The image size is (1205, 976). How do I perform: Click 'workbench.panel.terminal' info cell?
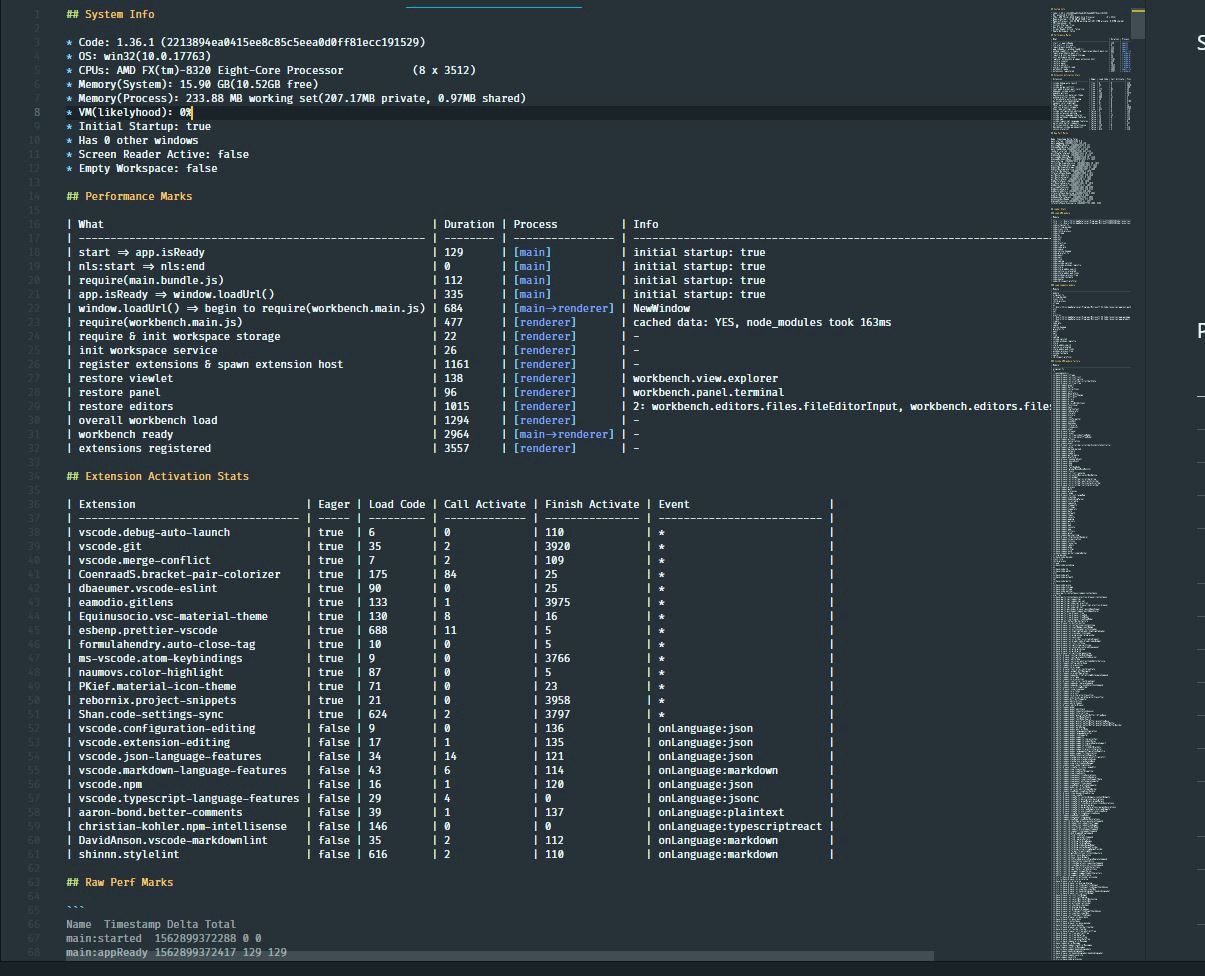pyautogui.click(x=708, y=392)
